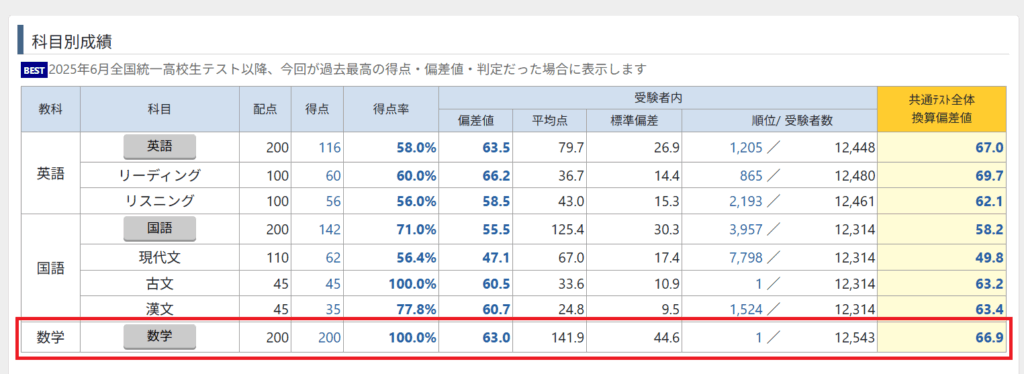Select the 科目 column header
Image resolution: width=1024 pixels, height=374 pixels.
pyautogui.click(x=160, y=110)
